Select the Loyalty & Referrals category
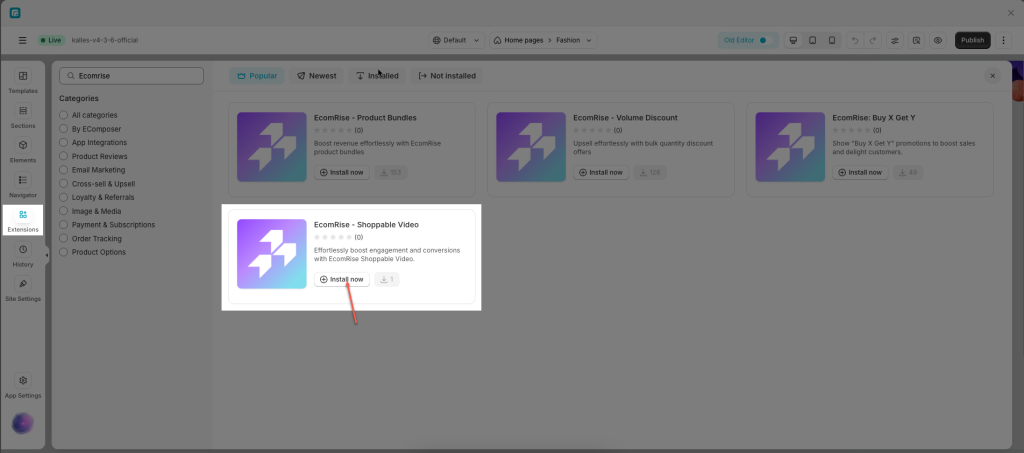The width and height of the screenshot is (1024, 453). (x=97, y=197)
